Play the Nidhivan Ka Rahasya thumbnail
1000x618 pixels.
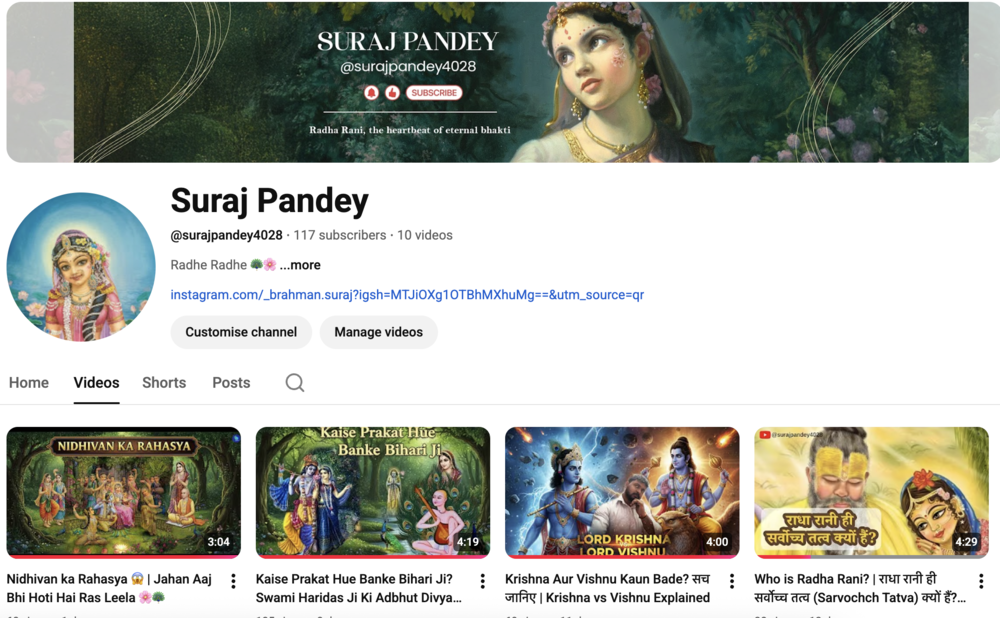coord(124,492)
